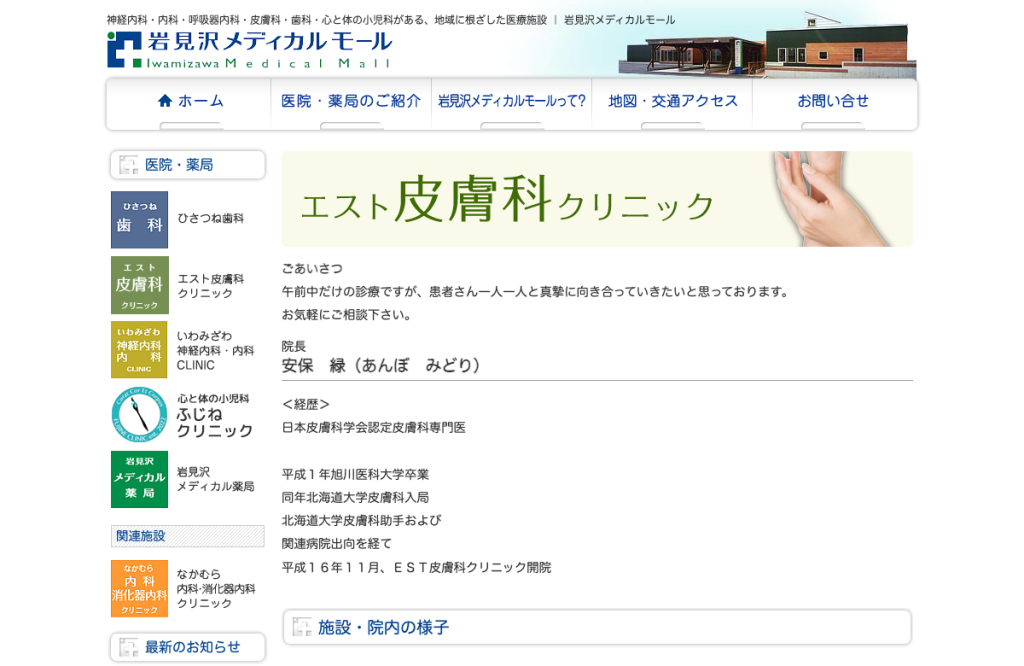Viewport: 1024px width, 666px height.
Task: Go to ホーム navigation tab
Action: click(x=189, y=104)
